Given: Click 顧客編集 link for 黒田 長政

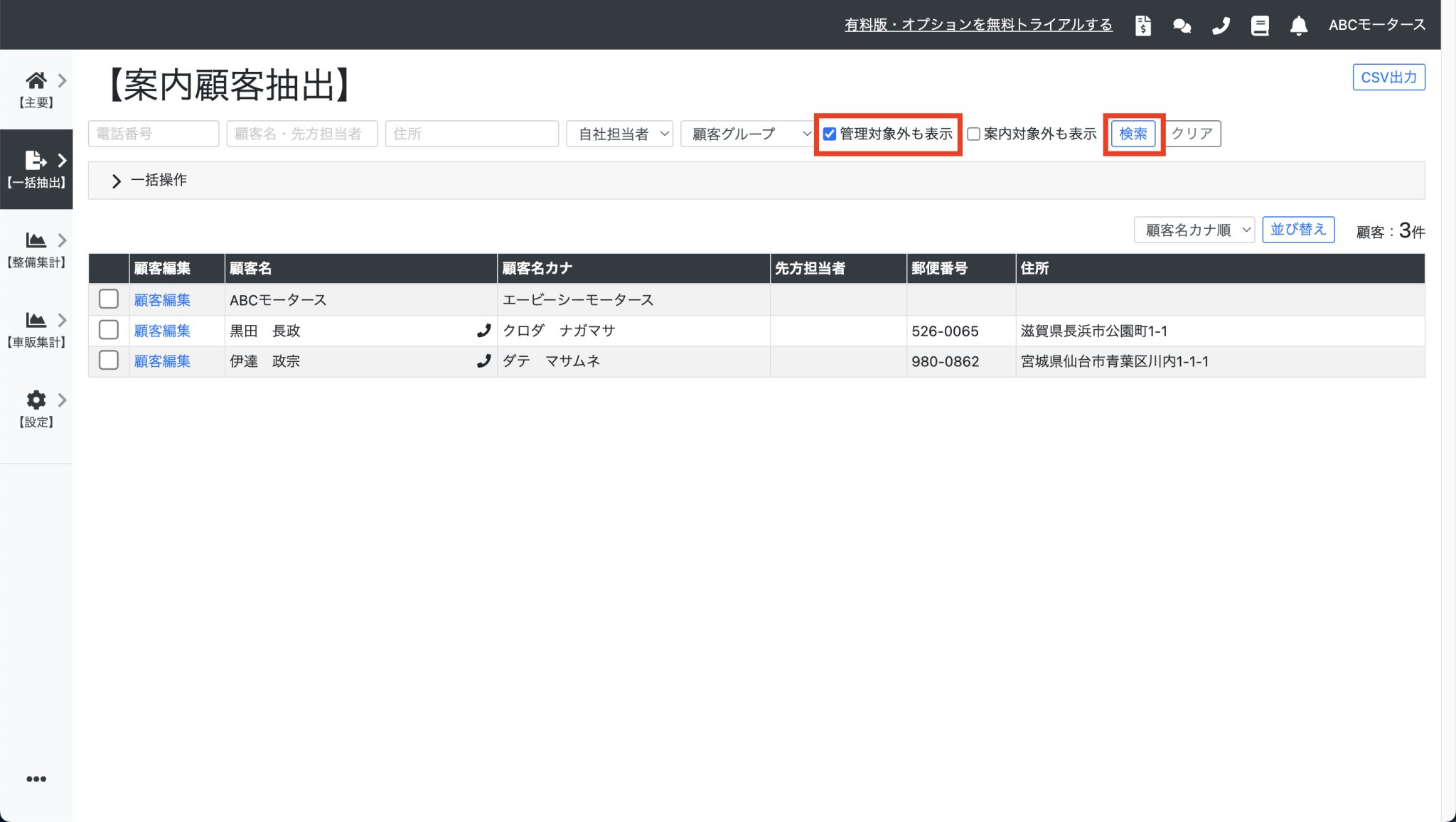Looking at the screenshot, I should [162, 331].
